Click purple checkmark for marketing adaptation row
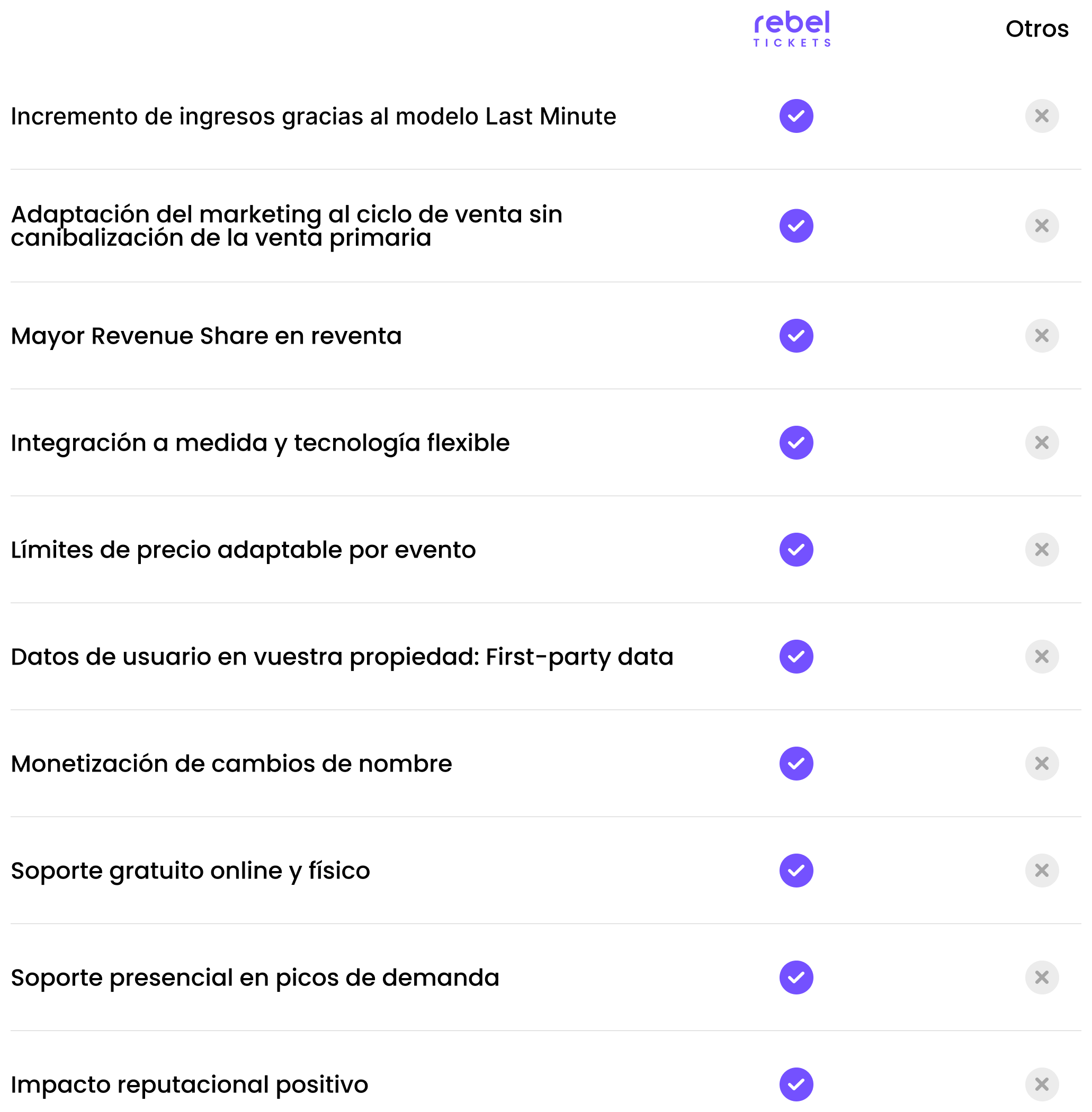The image size is (1092, 1112). [795, 226]
